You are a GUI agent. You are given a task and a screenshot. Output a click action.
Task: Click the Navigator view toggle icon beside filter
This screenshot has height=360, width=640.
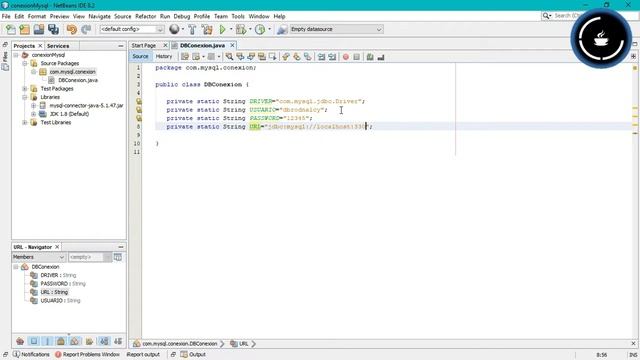pyautogui.click(x=118, y=257)
